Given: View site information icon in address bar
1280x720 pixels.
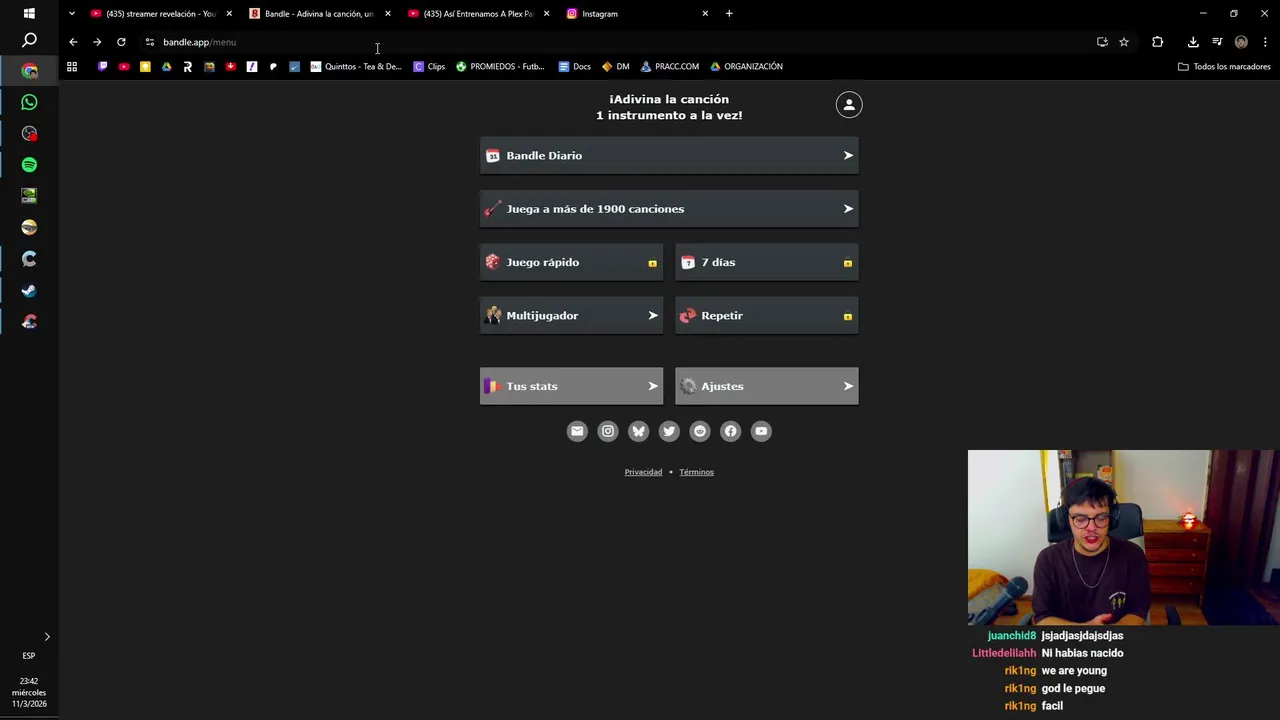Looking at the screenshot, I should tap(150, 42).
